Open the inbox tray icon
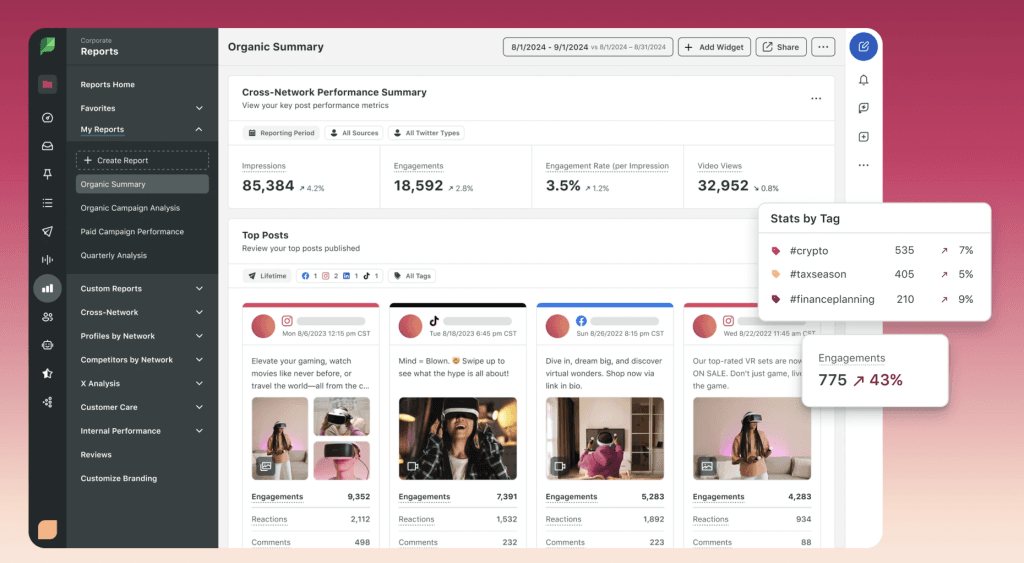 [47, 146]
